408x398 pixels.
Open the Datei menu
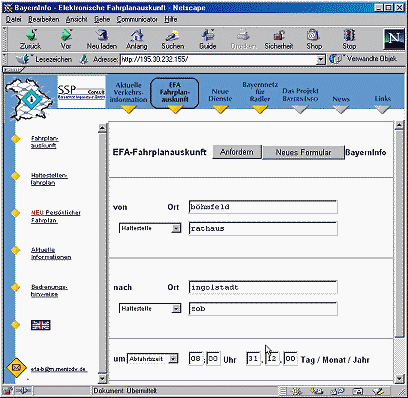(x=14, y=19)
